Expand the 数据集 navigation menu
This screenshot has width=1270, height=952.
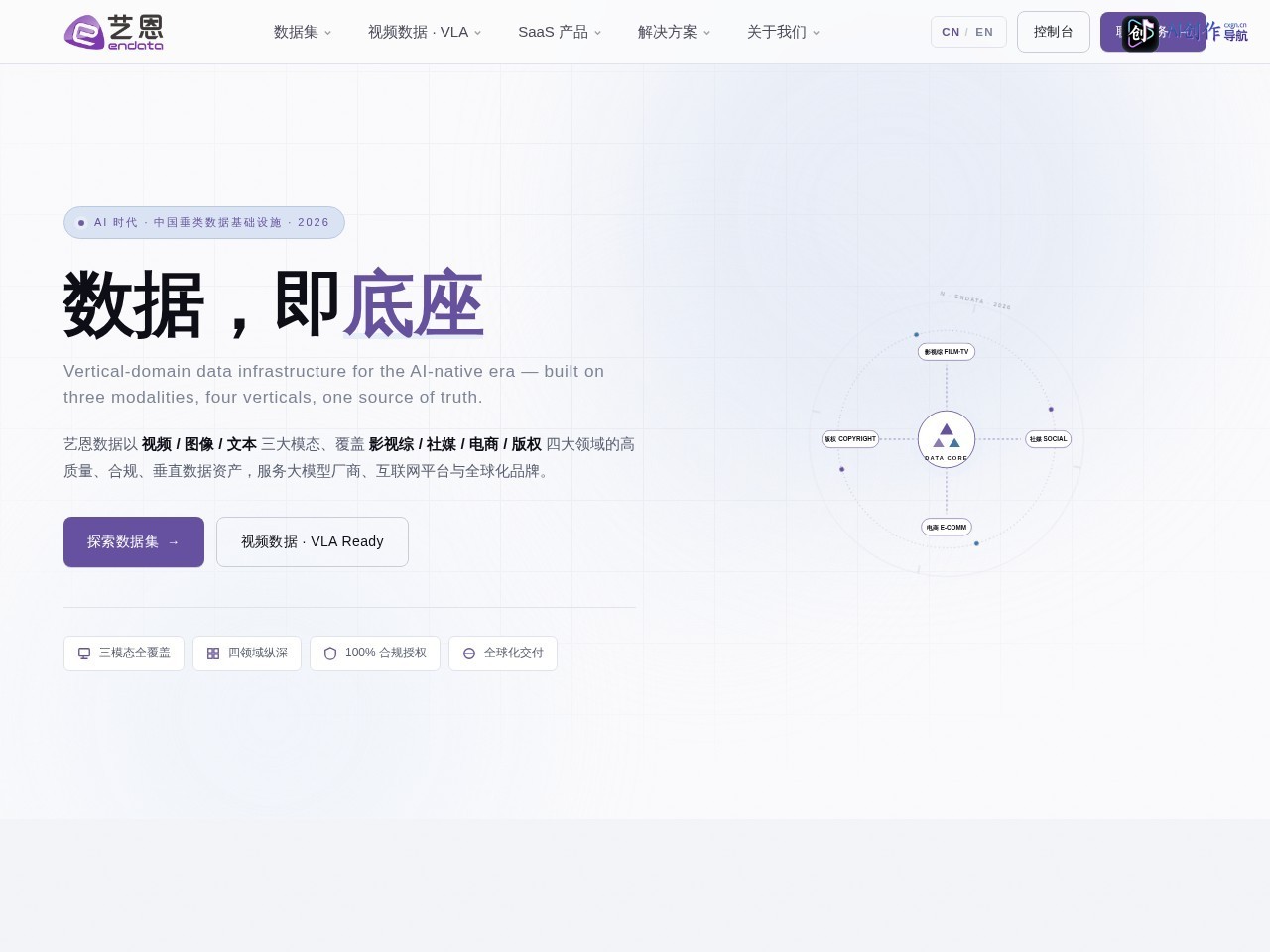(x=303, y=32)
